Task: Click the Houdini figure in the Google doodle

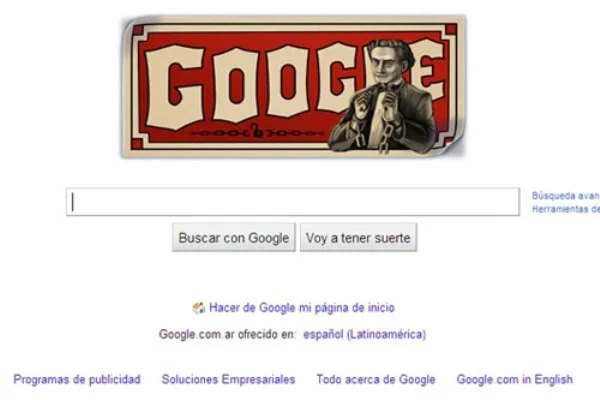Action: [385, 96]
